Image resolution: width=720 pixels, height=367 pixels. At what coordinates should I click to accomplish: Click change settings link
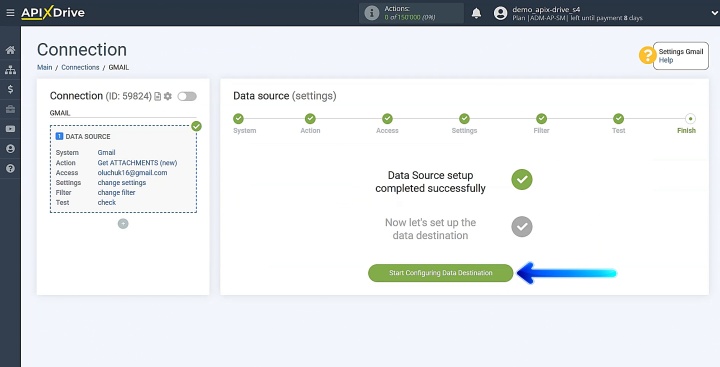point(122,182)
